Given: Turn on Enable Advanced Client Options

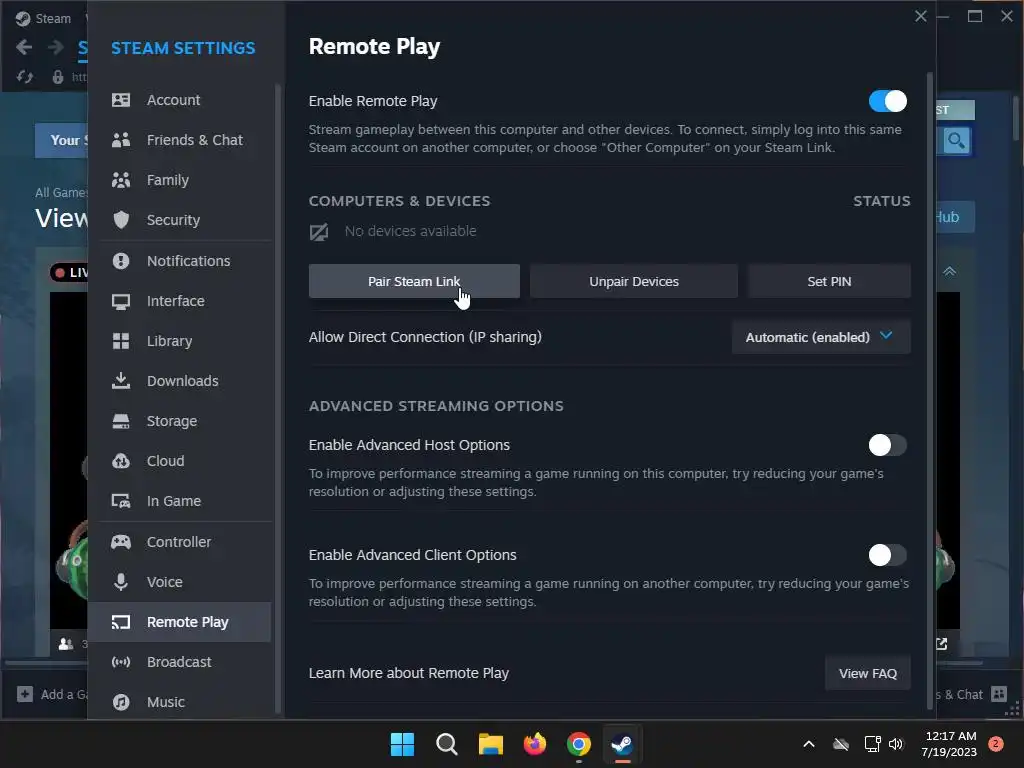Looking at the screenshot, I should 888,555.
